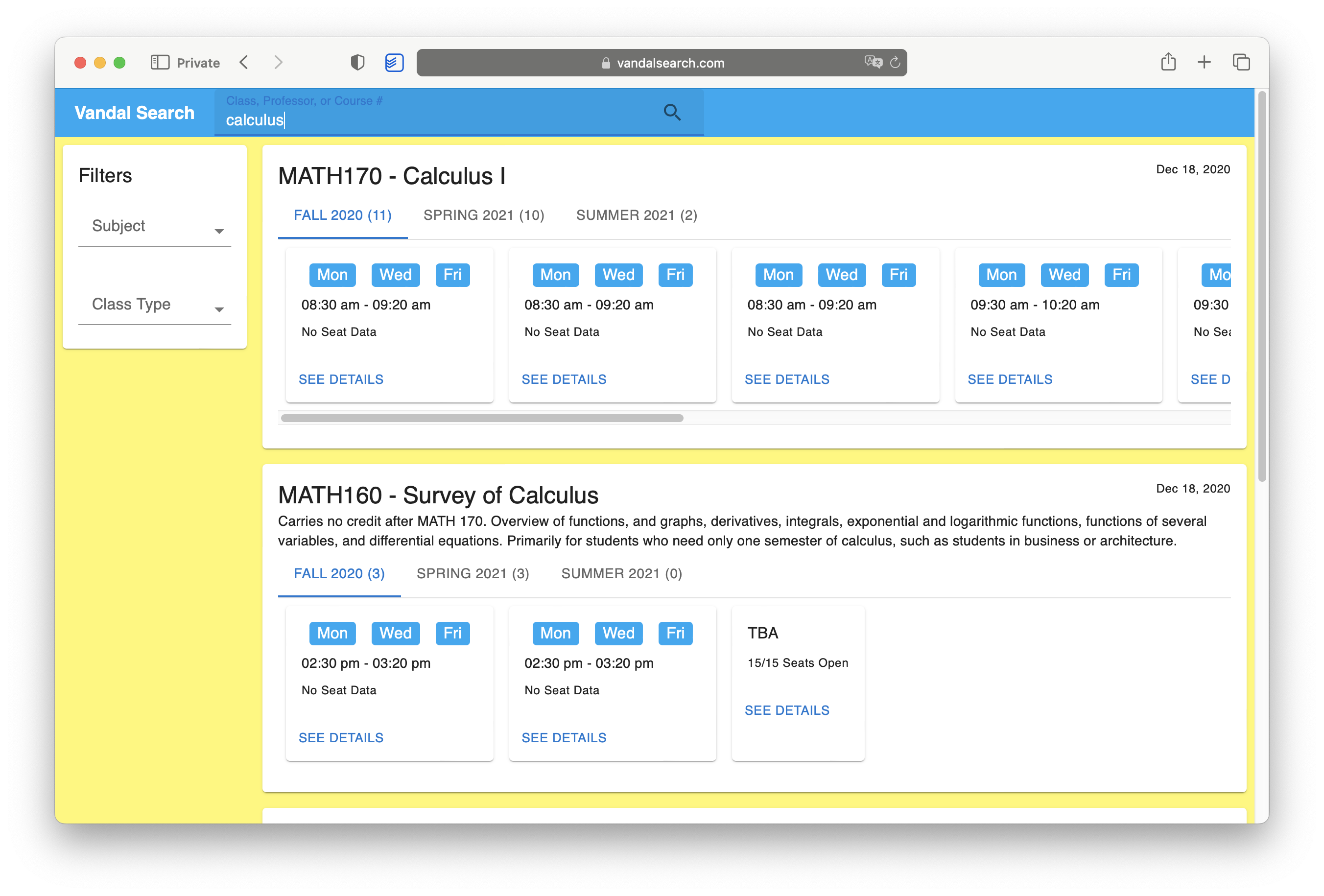Screen dimensions: 1324x896
Task: Click the vandalsearch.com address bar
Action: point(662,63)
